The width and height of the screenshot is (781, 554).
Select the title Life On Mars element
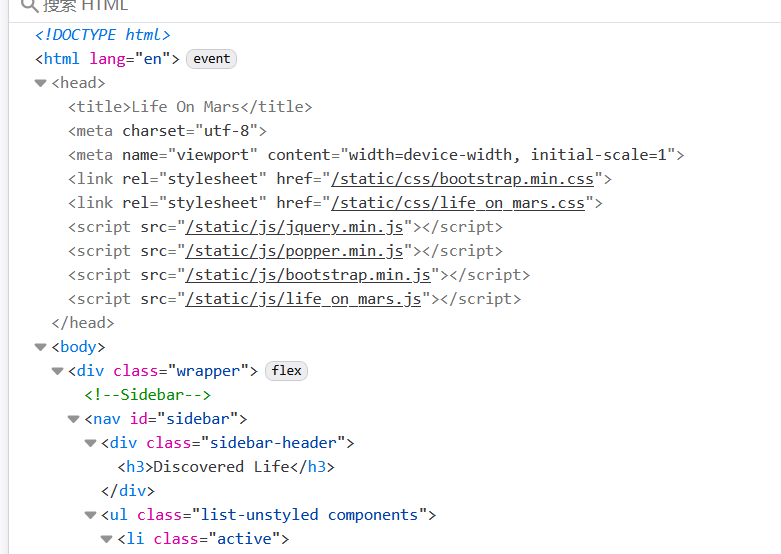pyautogui.click(x=190, y=107)
